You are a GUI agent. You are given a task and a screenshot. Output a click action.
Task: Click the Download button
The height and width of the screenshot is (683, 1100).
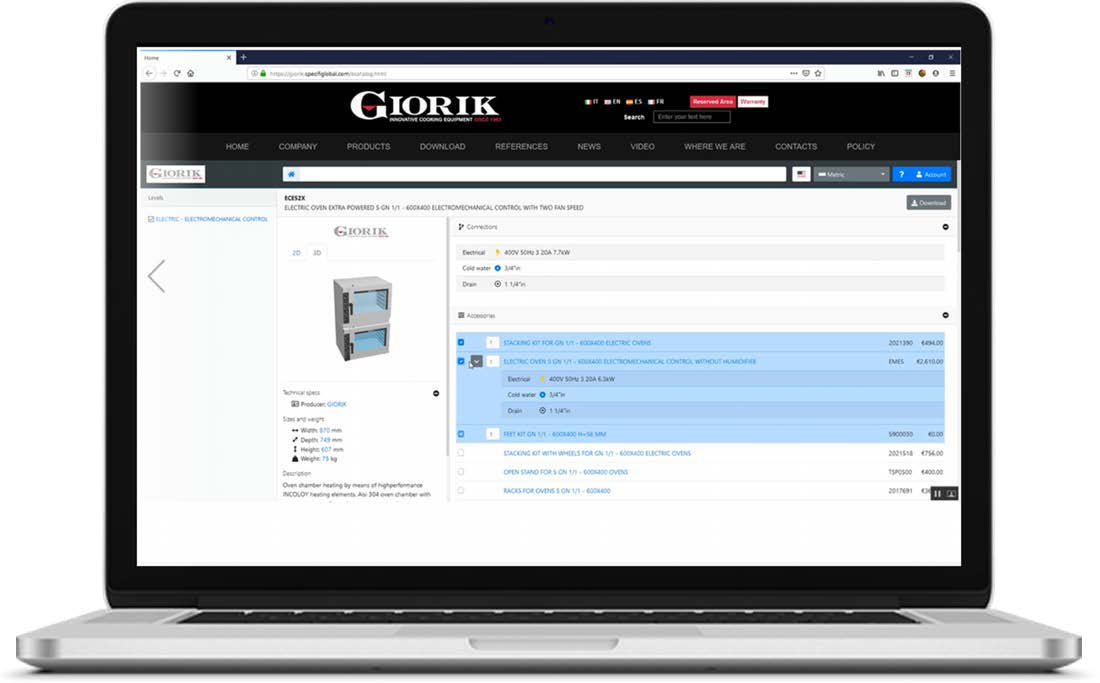(928, 203)
